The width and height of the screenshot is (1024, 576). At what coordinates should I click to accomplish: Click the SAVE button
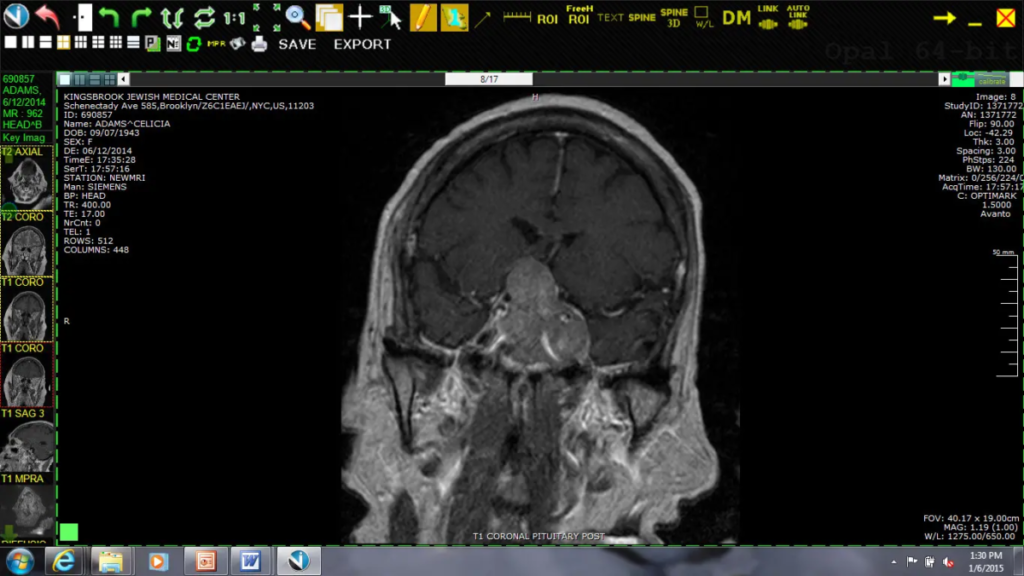[x=297, y=44]
